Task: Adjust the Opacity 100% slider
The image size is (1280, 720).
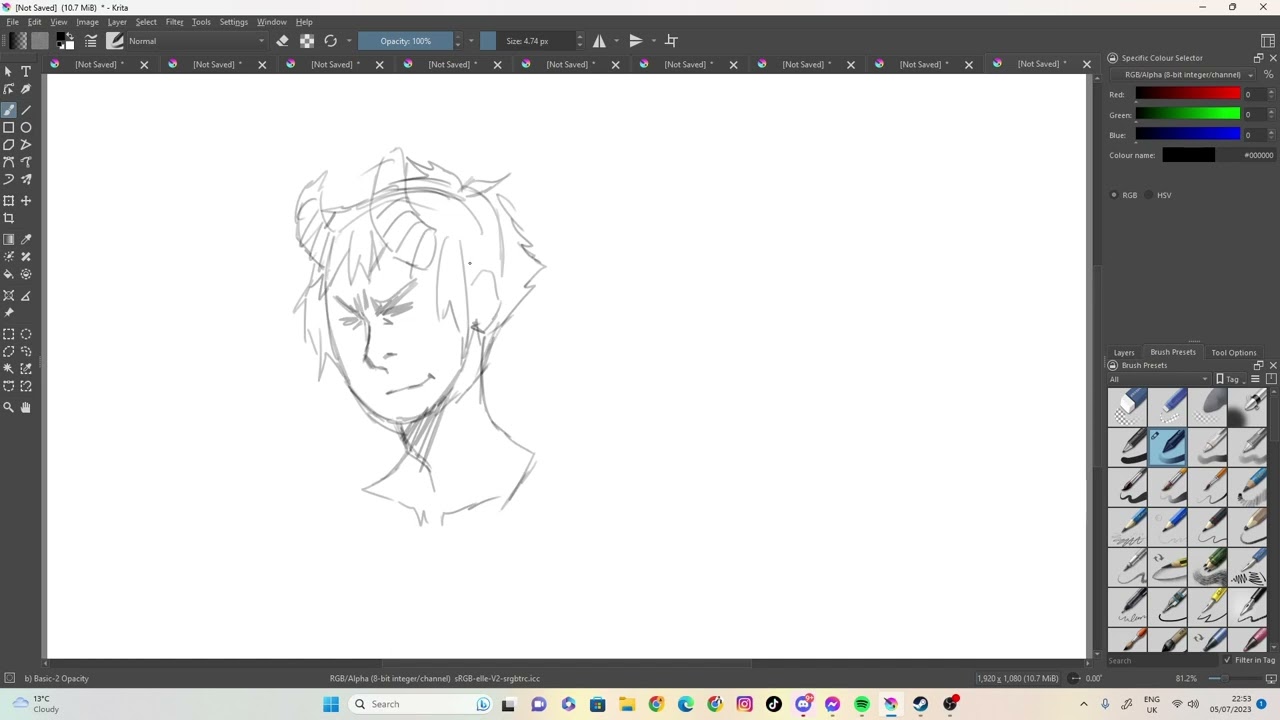Action: click(406, 41)
